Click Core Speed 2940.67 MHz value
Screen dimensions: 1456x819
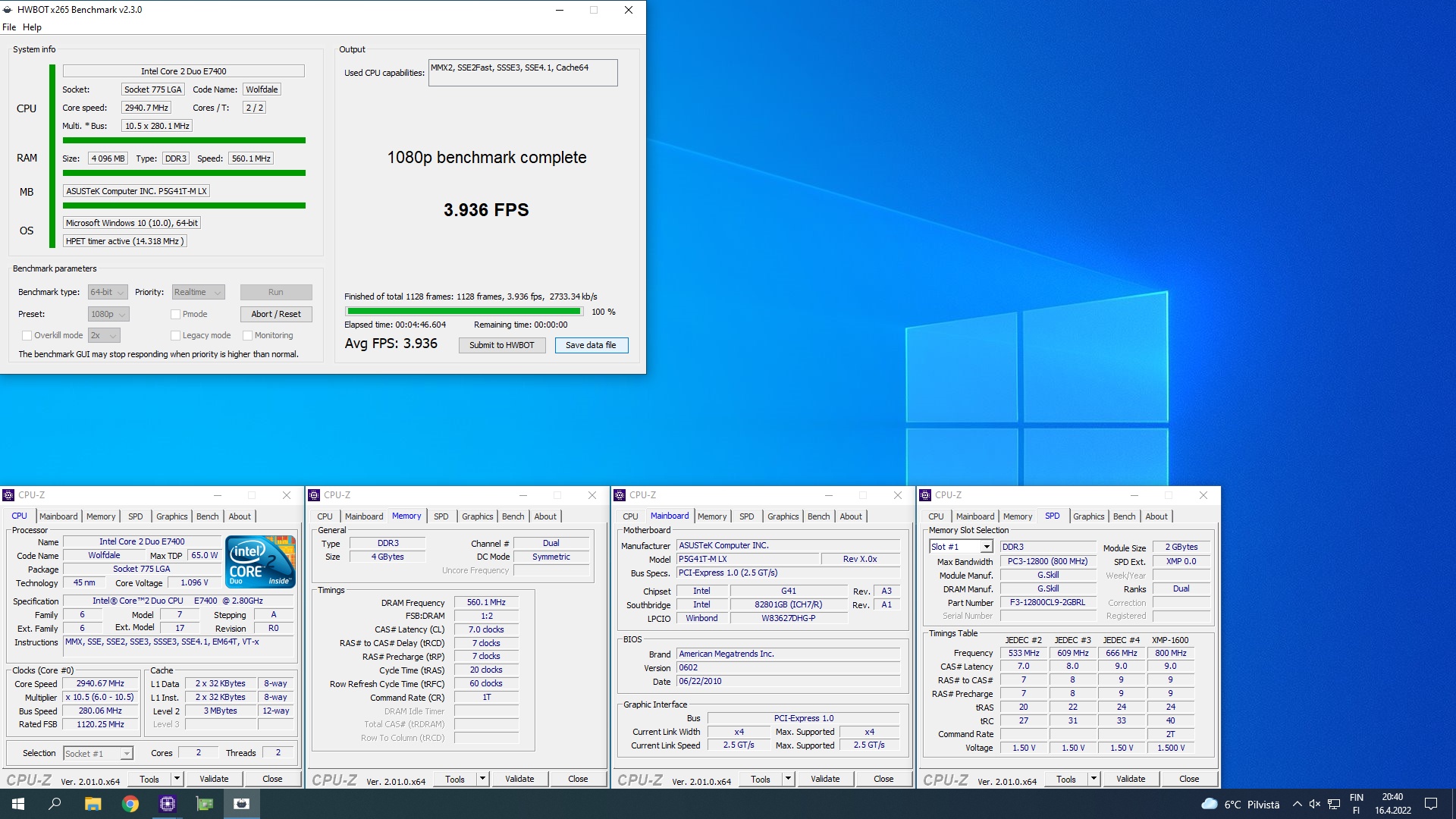(x=100, y=684)
